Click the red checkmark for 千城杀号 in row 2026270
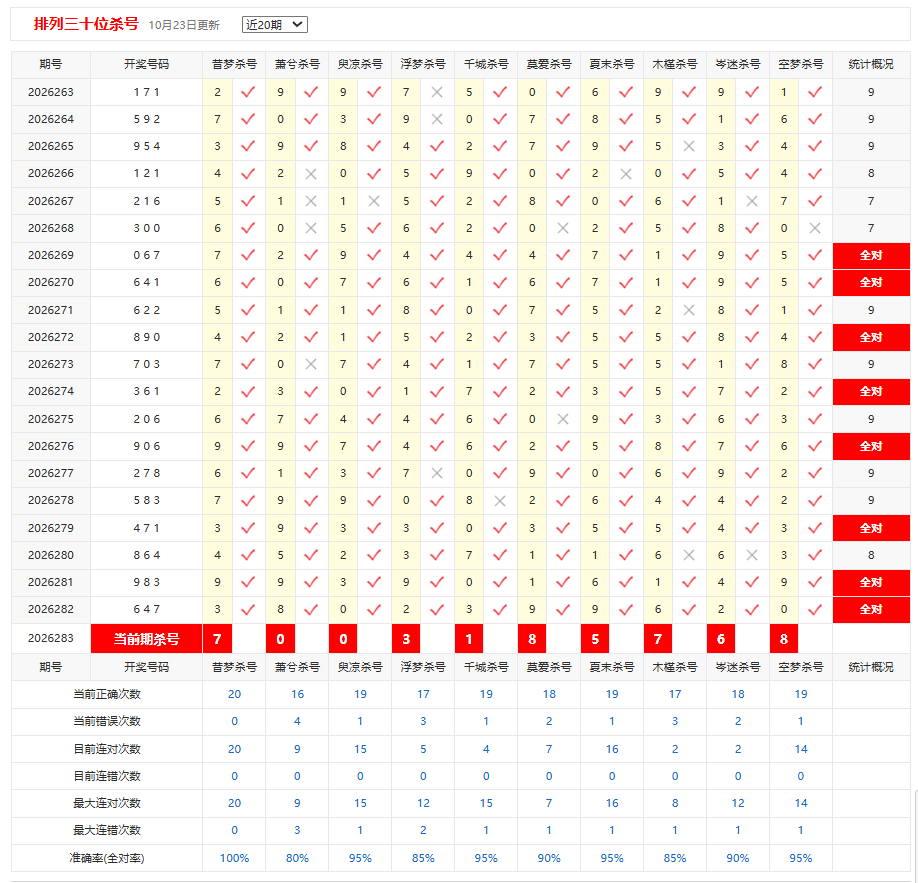 click(x=500, y=282)
